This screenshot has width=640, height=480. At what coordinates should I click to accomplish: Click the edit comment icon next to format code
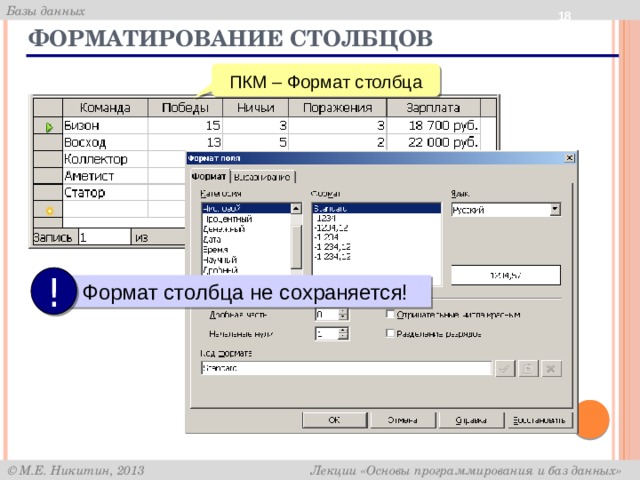(x=528, y=369)
